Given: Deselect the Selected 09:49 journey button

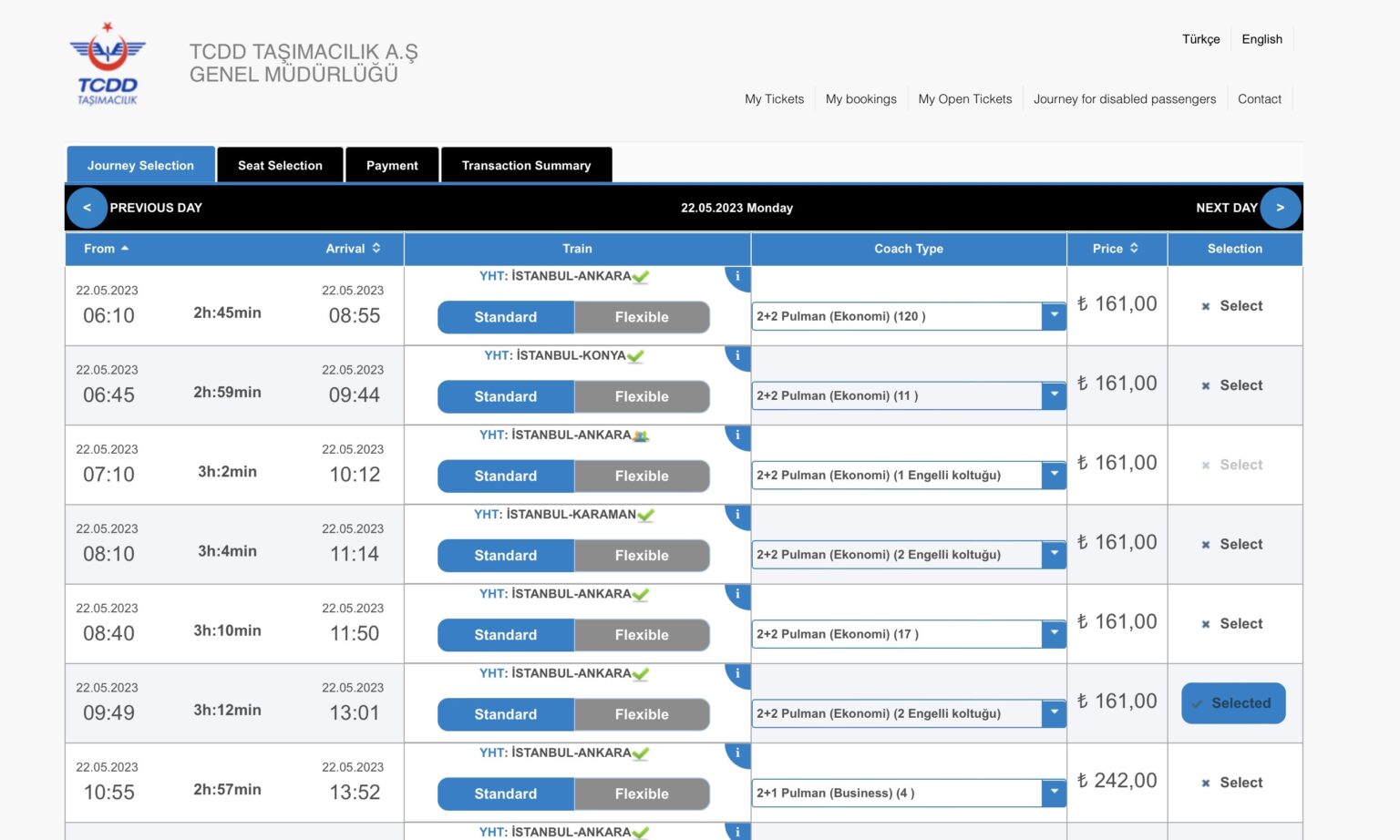Looking at the screenshot, I should (x=1233, y=703).
